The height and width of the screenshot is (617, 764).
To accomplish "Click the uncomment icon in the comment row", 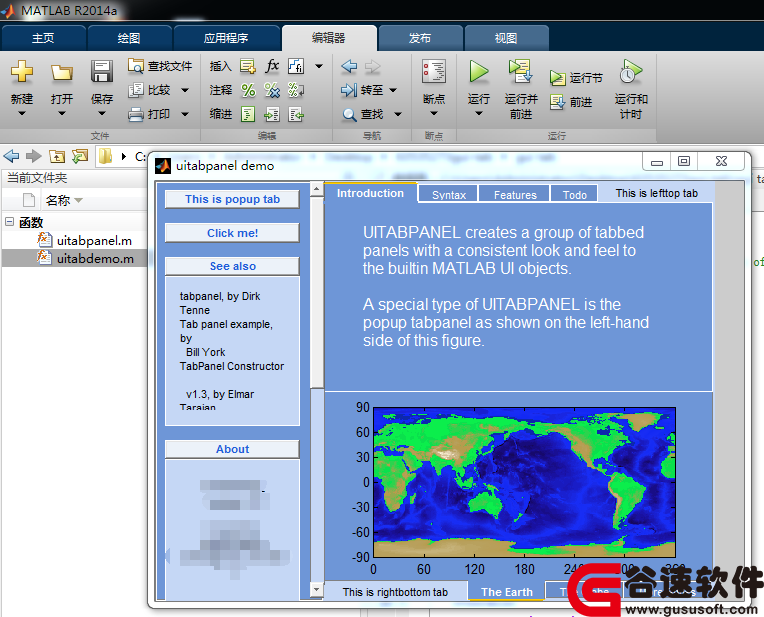I will click(x=272, y=90).
